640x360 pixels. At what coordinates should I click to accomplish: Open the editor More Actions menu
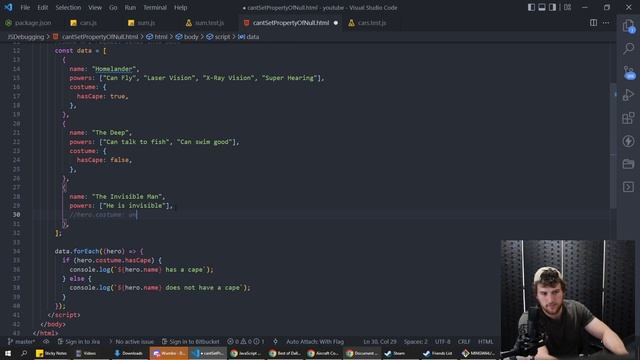coord(606,23)
